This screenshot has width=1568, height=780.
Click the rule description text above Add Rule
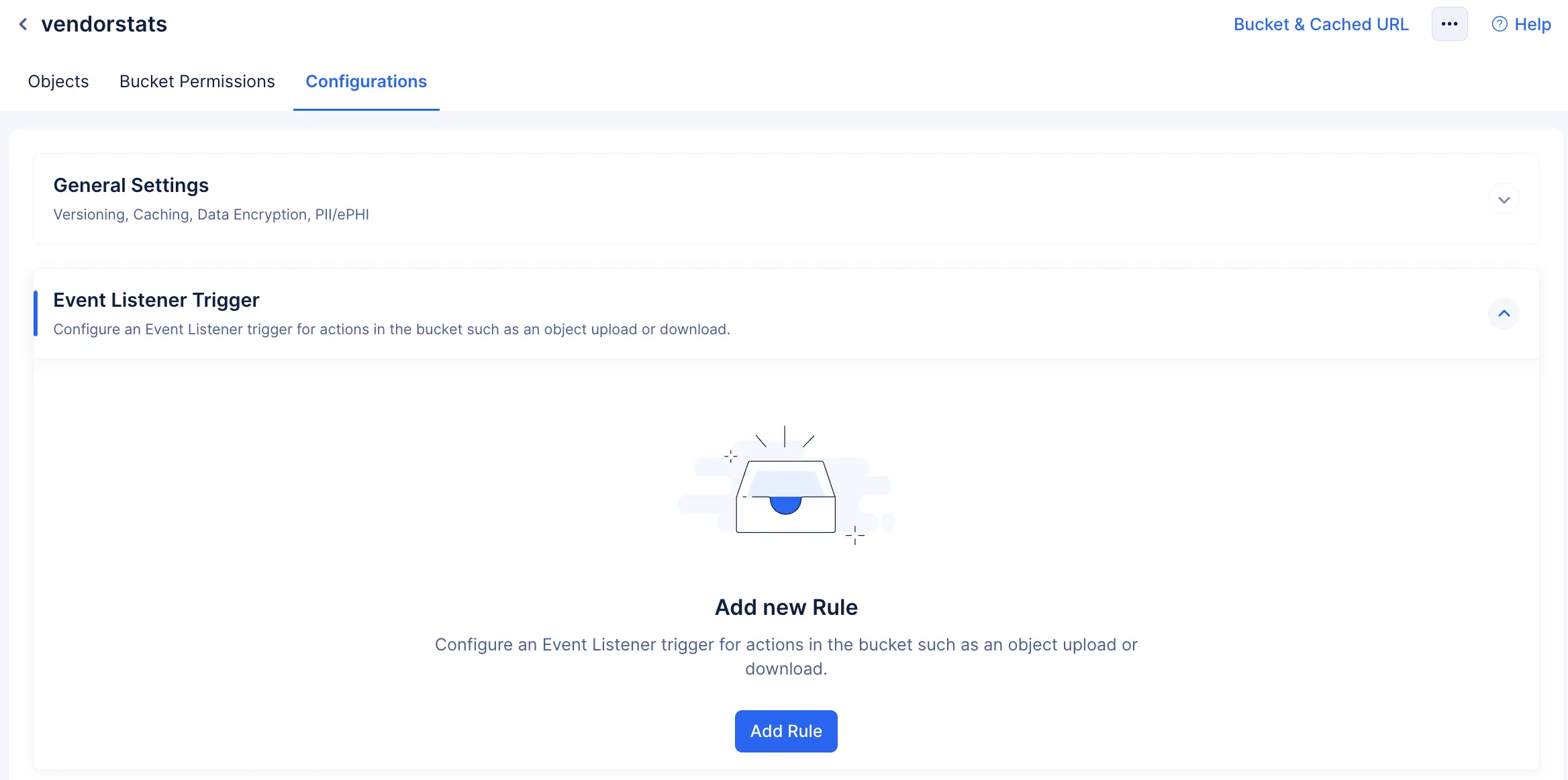pyautogui.click(x=786, y=656)
